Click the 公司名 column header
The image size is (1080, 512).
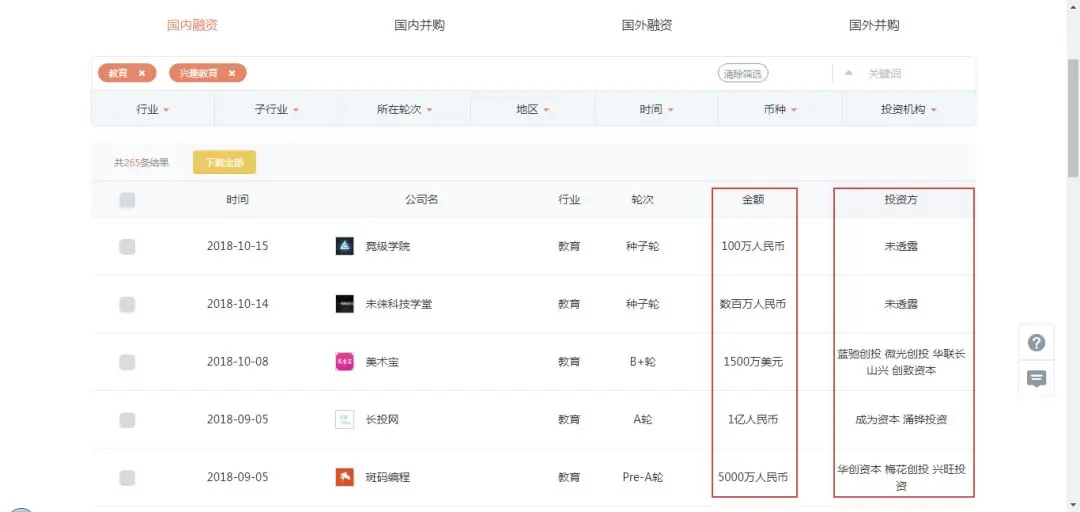click(x=421, y=200)
